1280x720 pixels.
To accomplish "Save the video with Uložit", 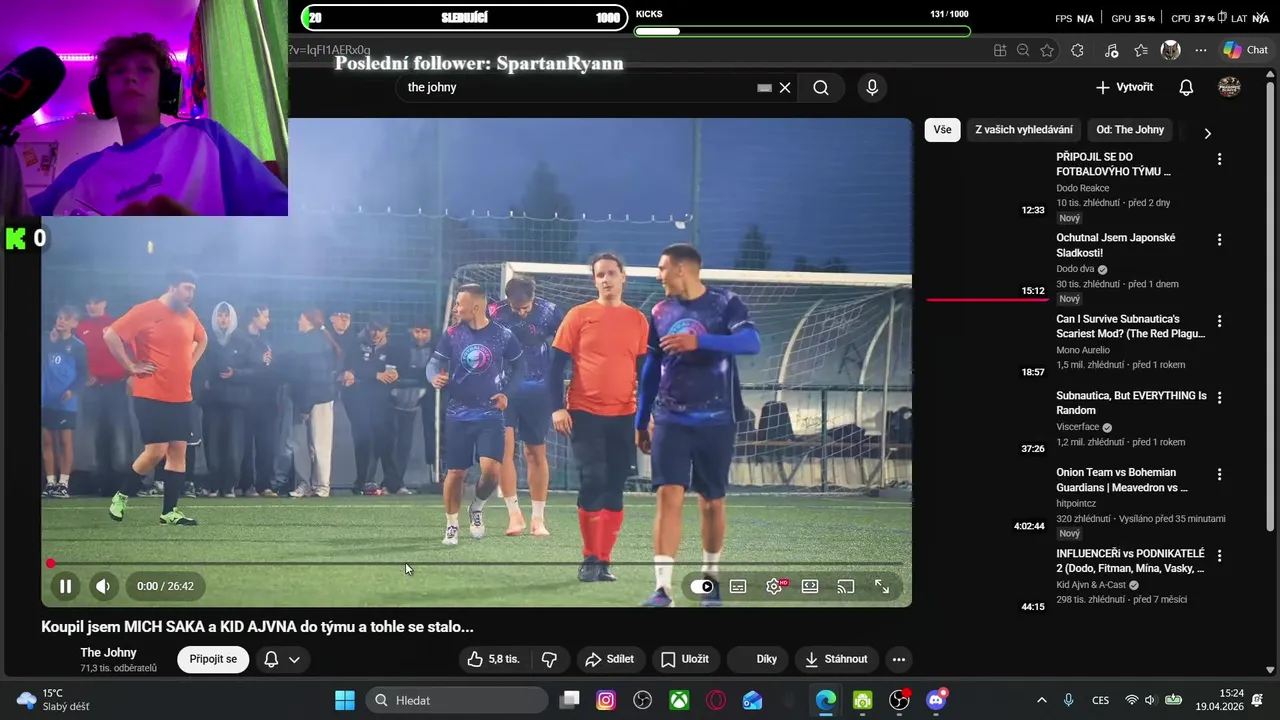I will tap(685, 659).
